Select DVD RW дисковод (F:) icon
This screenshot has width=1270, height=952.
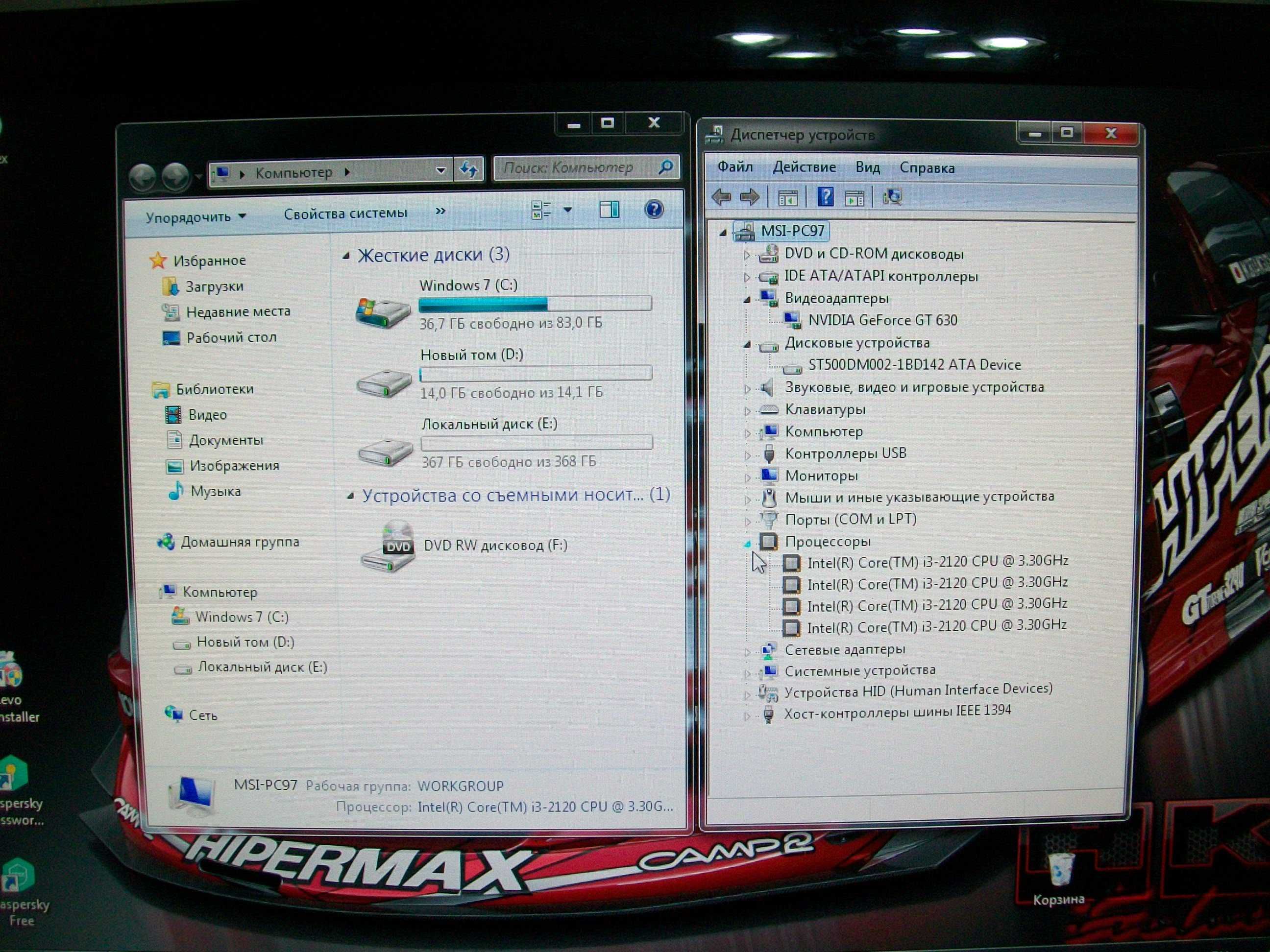(389, 546)
